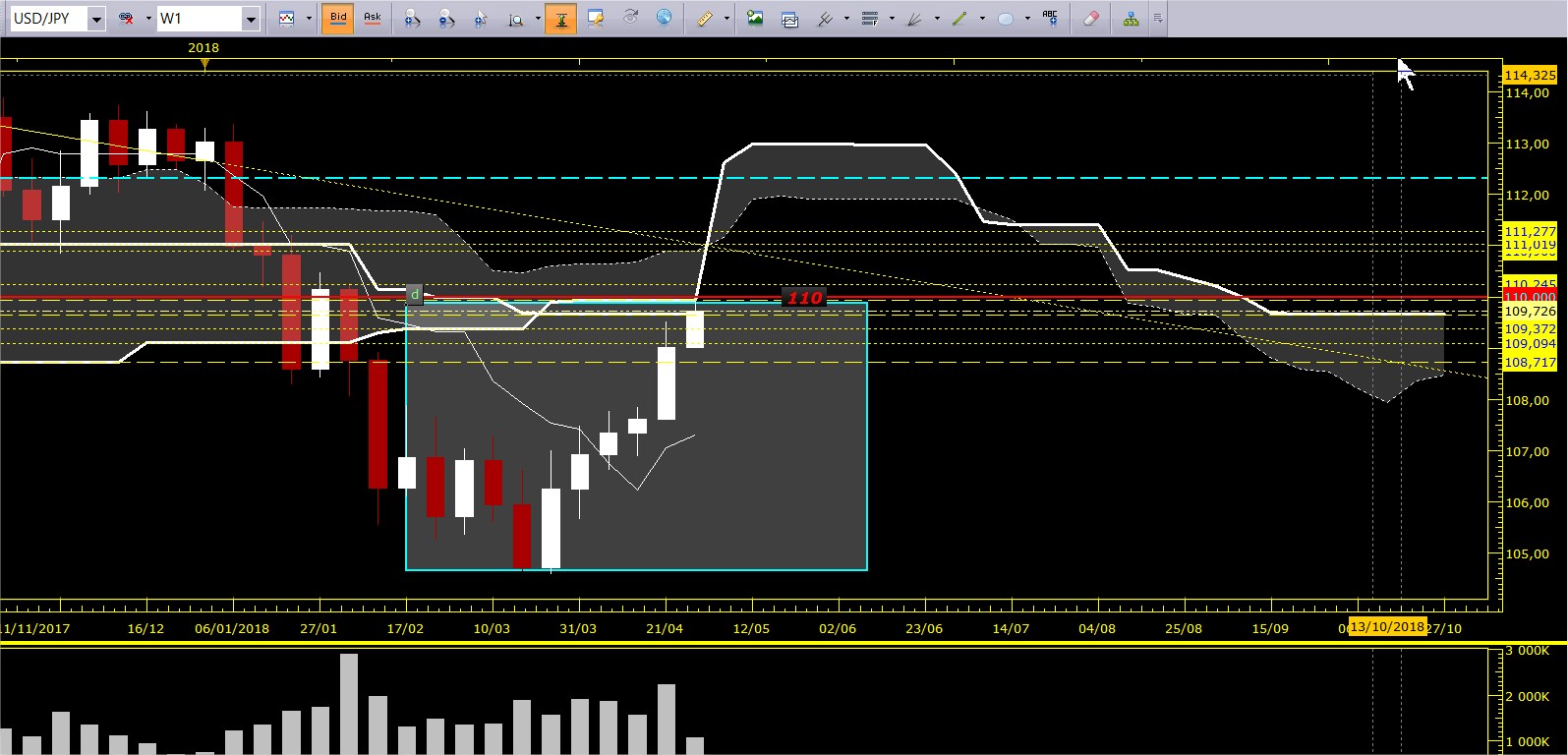Click the small 'd' marker on chart
The width and height of the screenshot is (1568, 755).
pos(415,294)
